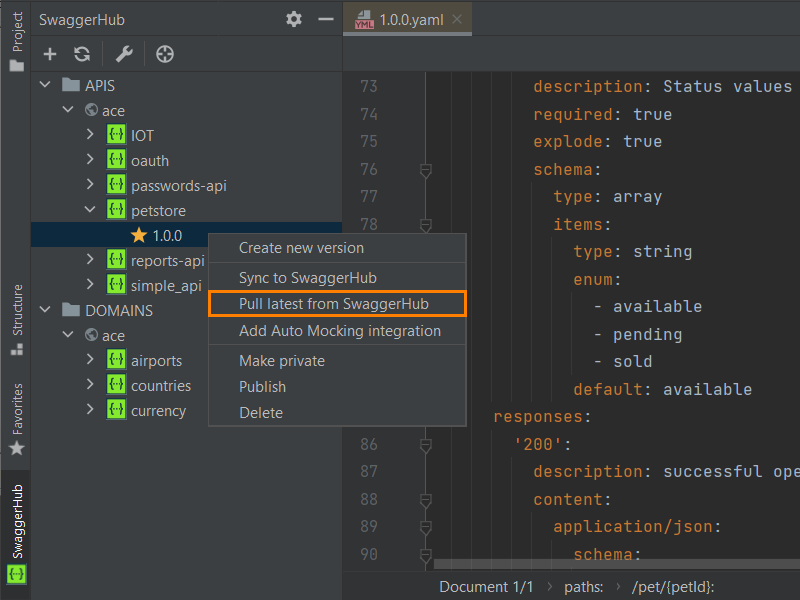Image resolution: width=800 pixels, height=600 pixels.
Task: Click the refresh icon in SwaggerHub toolbar
Action: point(82,54)
